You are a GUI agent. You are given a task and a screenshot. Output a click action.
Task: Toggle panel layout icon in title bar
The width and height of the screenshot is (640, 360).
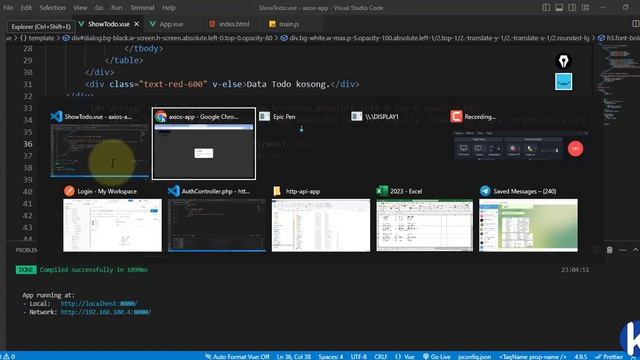click(x=559, y=7)
